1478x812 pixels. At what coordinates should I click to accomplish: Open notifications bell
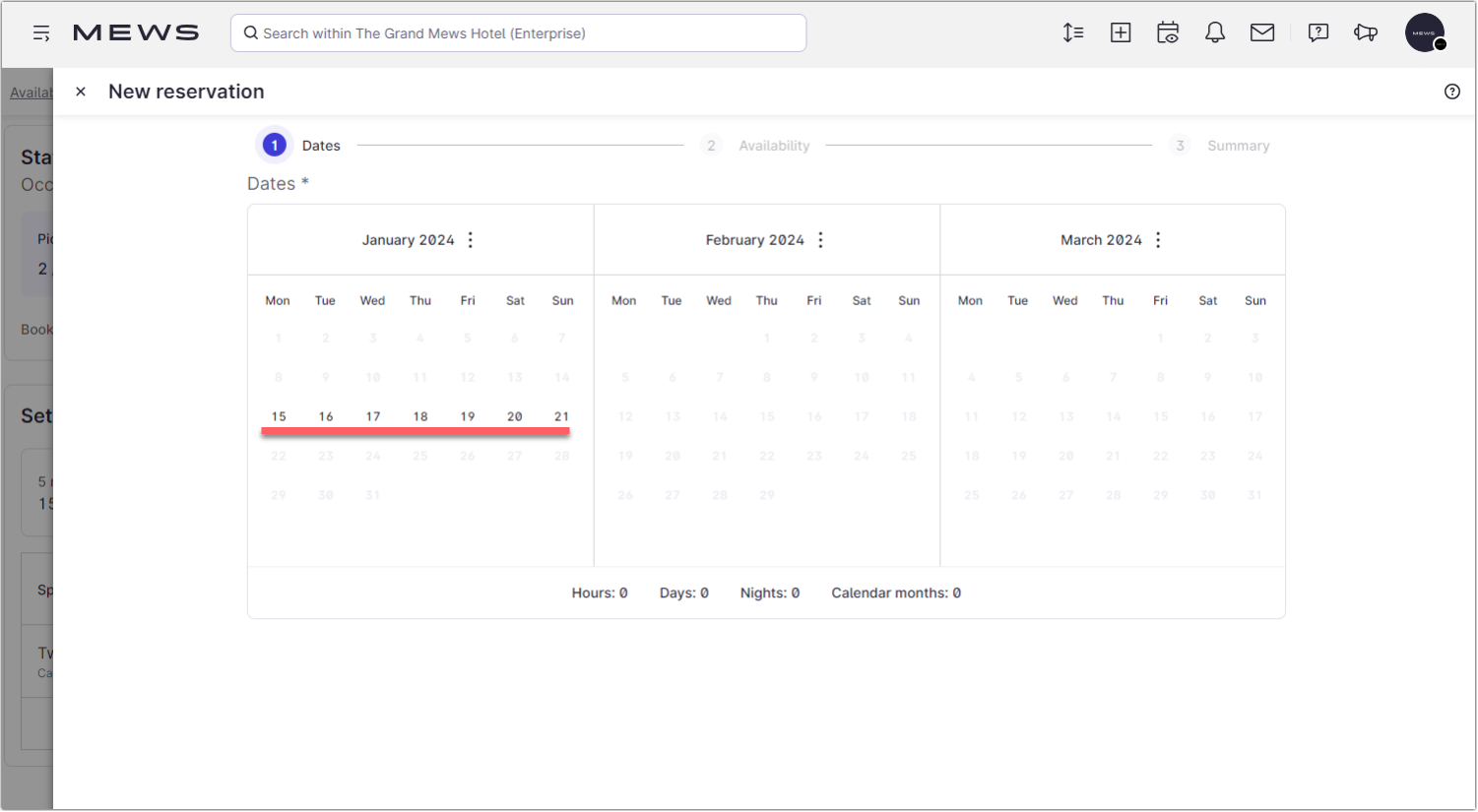(1215, 33)
